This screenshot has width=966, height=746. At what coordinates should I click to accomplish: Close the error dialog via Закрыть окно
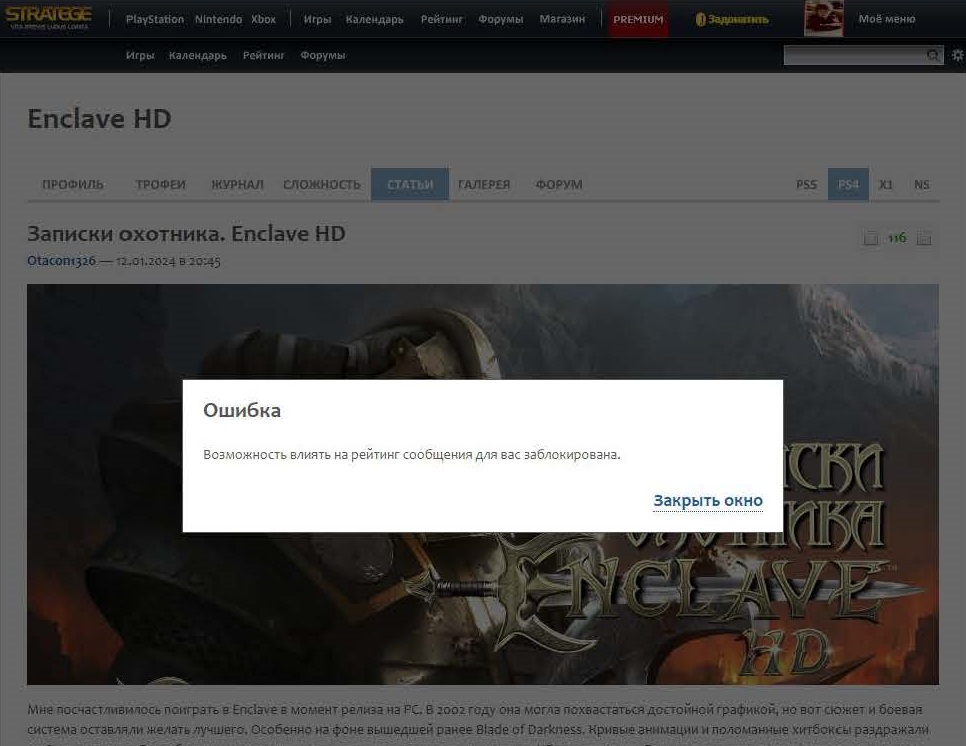(708, 501)
